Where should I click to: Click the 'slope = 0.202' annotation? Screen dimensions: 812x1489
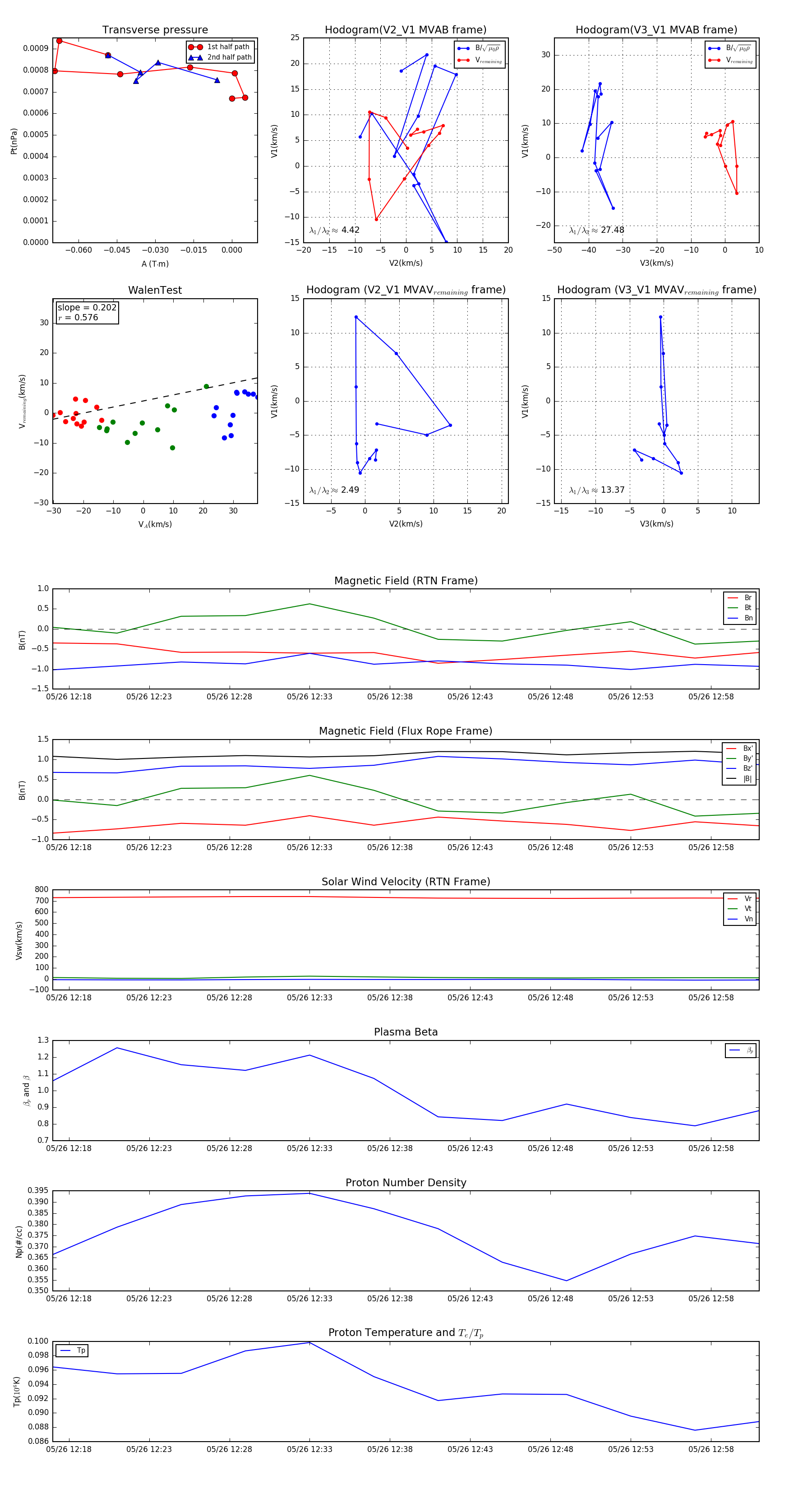click(x=87, y=308)
